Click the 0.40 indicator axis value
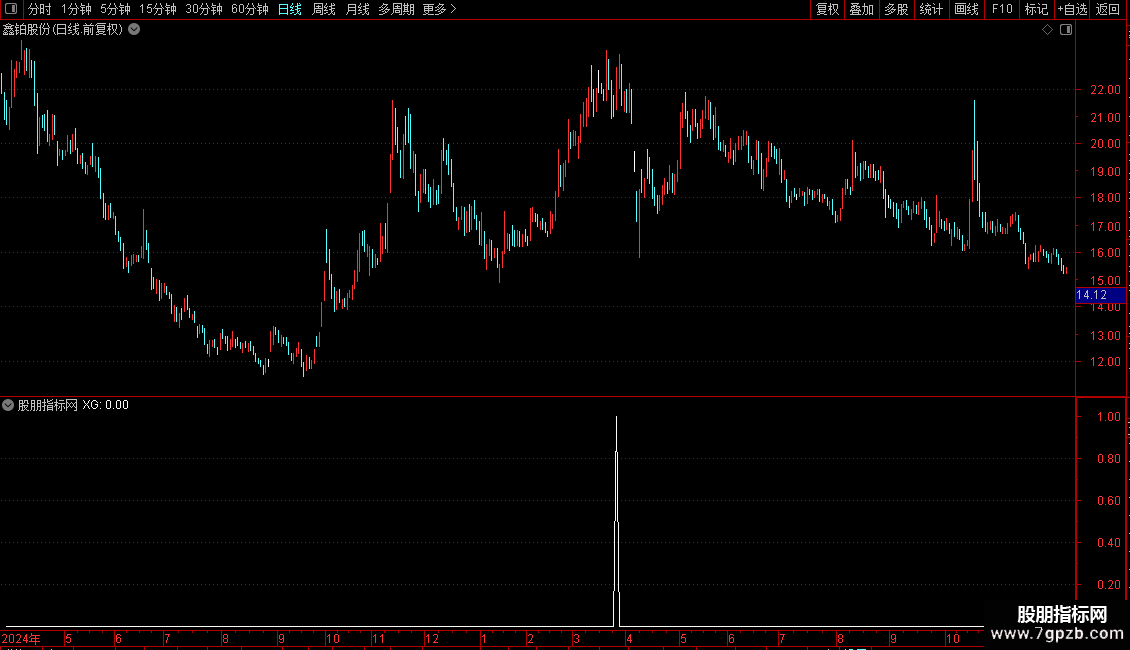1130x650 pixels. (x=1108, y=543)
